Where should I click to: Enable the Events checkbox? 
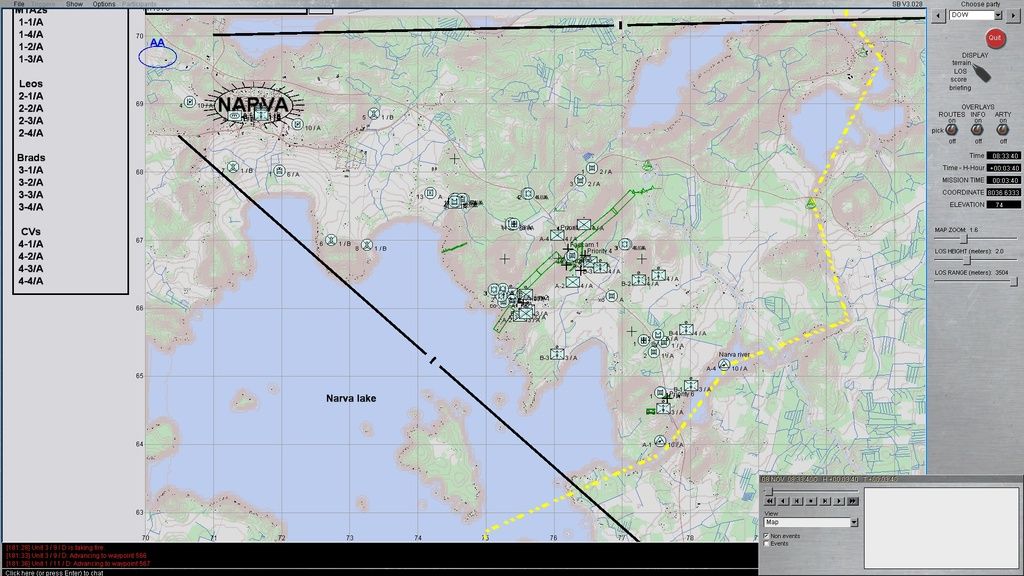(767, 544)
